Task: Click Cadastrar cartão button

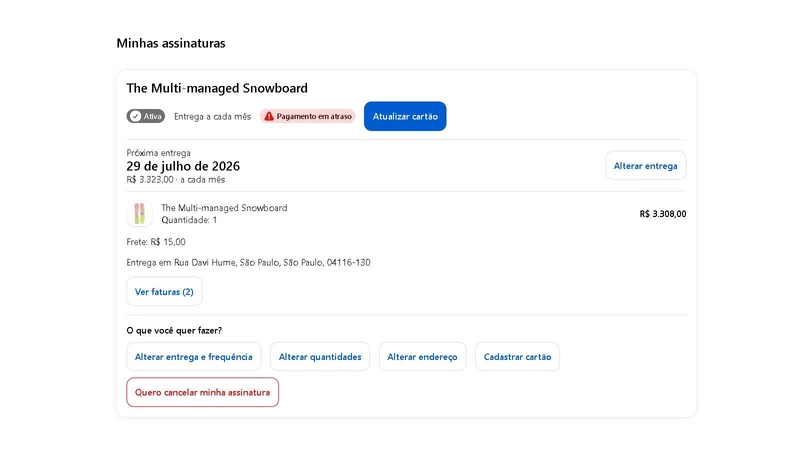Action: click(x=517, y=357)
